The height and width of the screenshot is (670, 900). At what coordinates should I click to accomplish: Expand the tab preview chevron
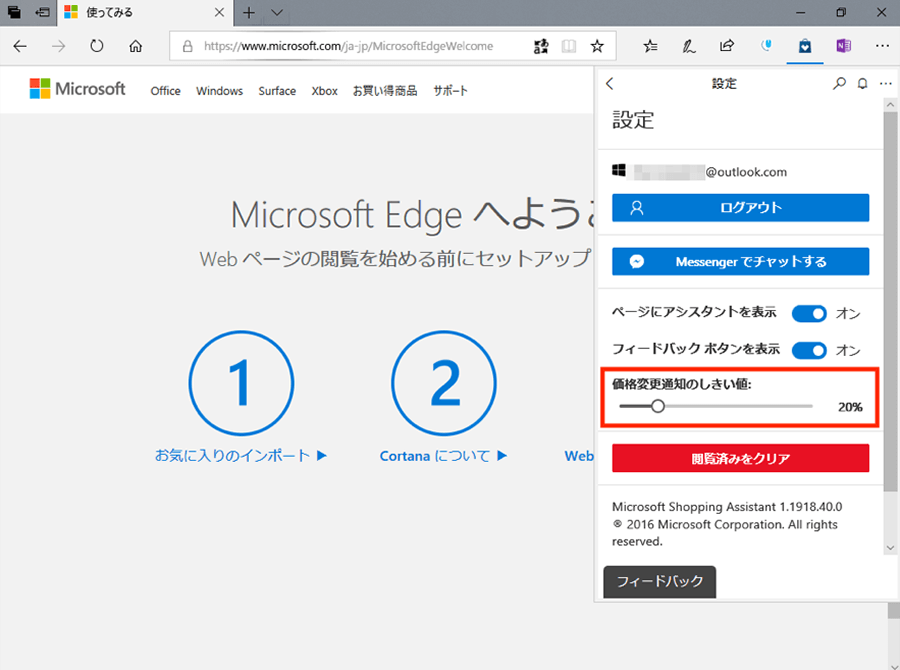click(277, 13)
